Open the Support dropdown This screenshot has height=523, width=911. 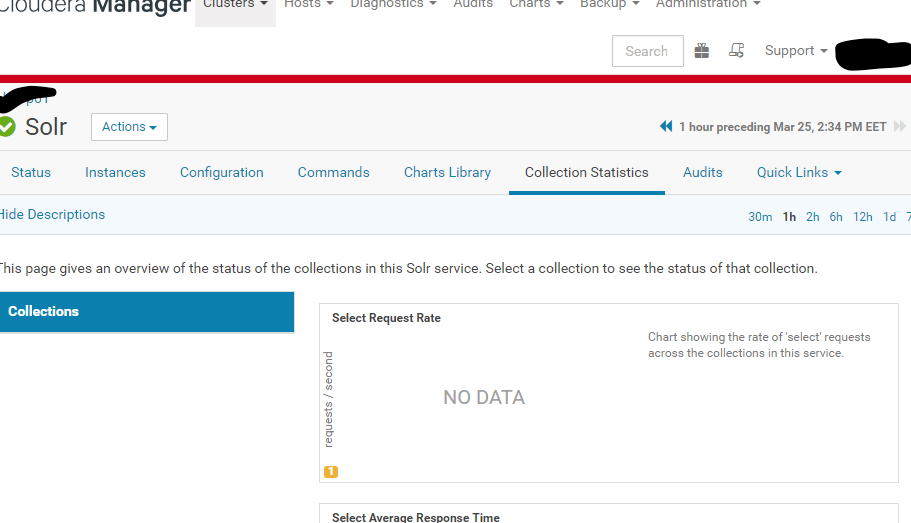pos(796,51)
